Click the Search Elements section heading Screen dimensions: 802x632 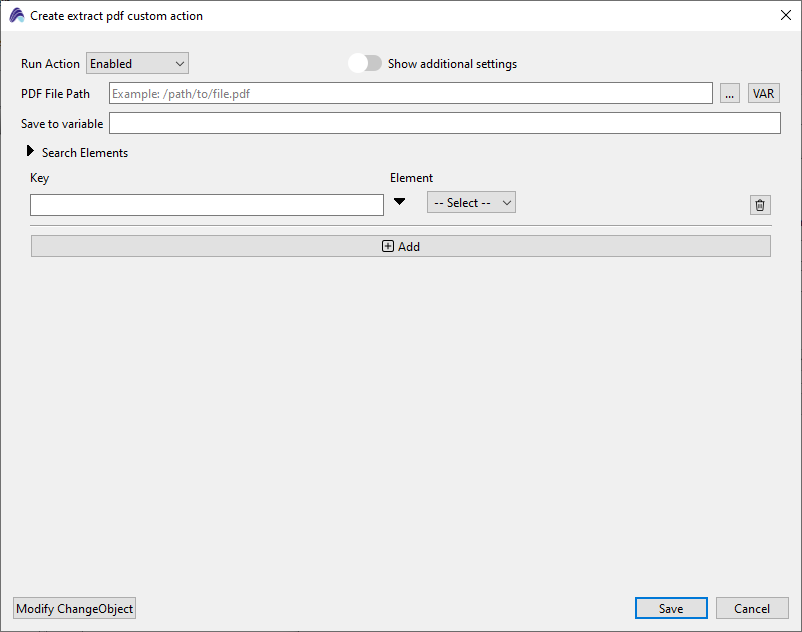tap(85, 153)
